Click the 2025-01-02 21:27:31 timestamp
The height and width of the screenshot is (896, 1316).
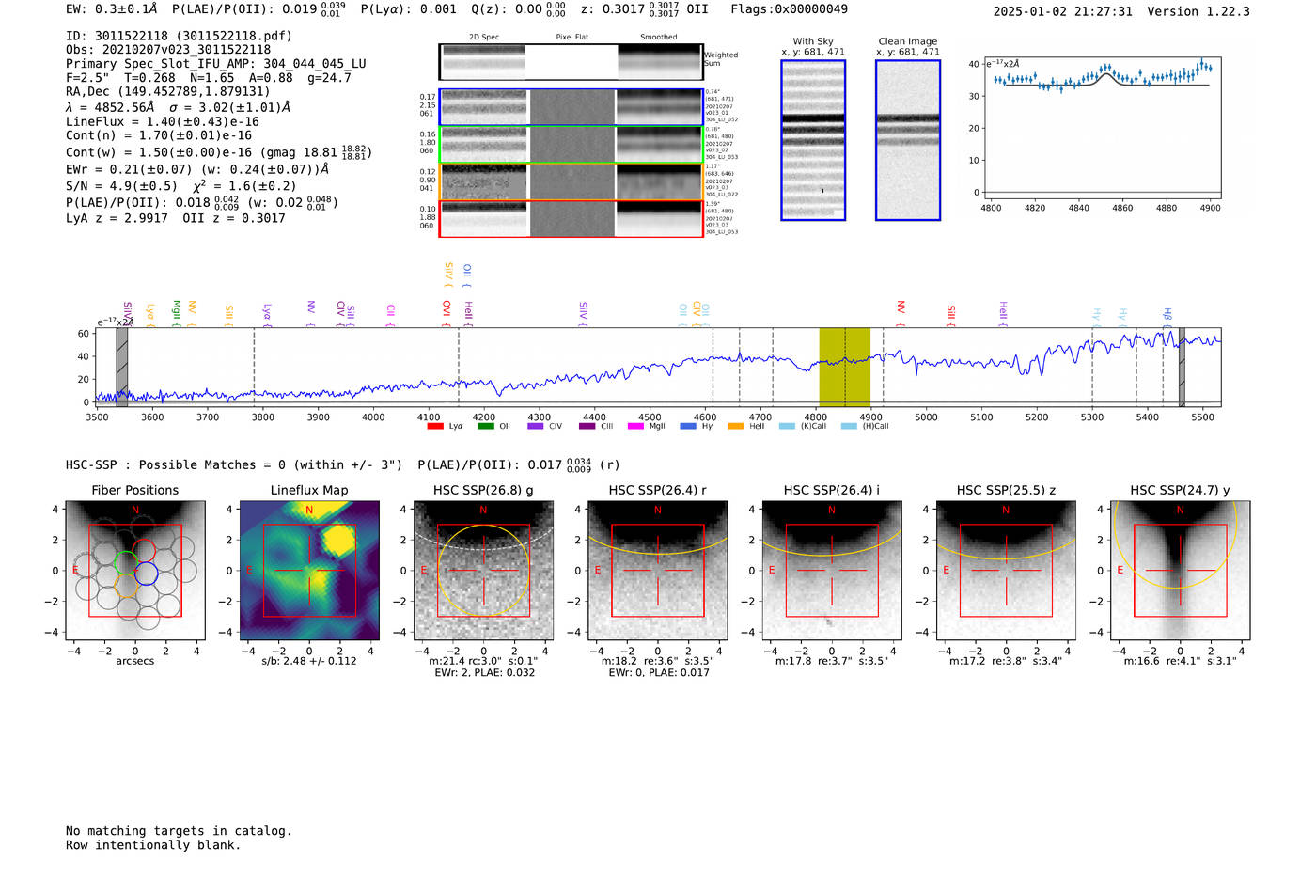coord(1062,11)
